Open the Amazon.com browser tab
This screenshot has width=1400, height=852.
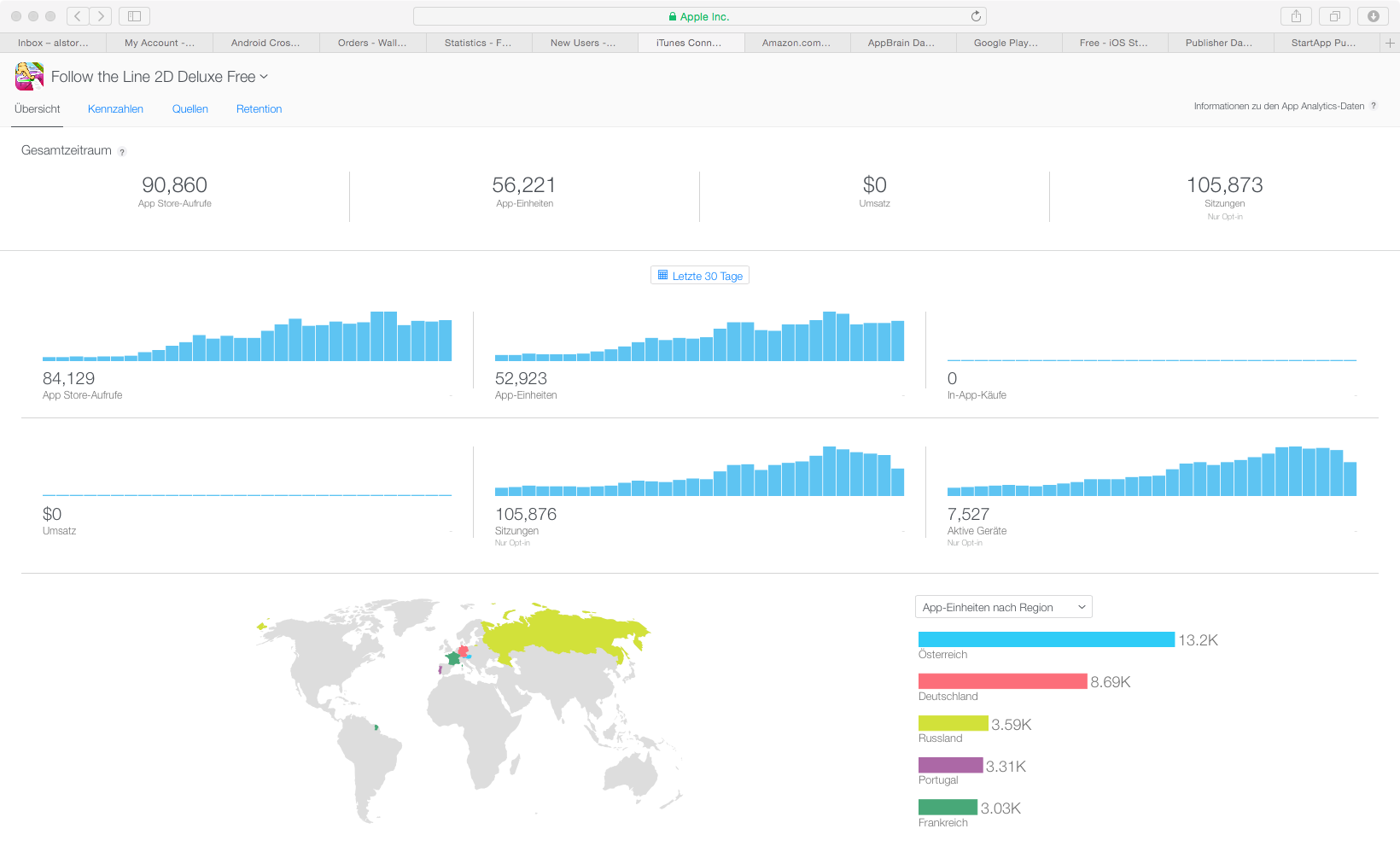[x=796, y=43]
